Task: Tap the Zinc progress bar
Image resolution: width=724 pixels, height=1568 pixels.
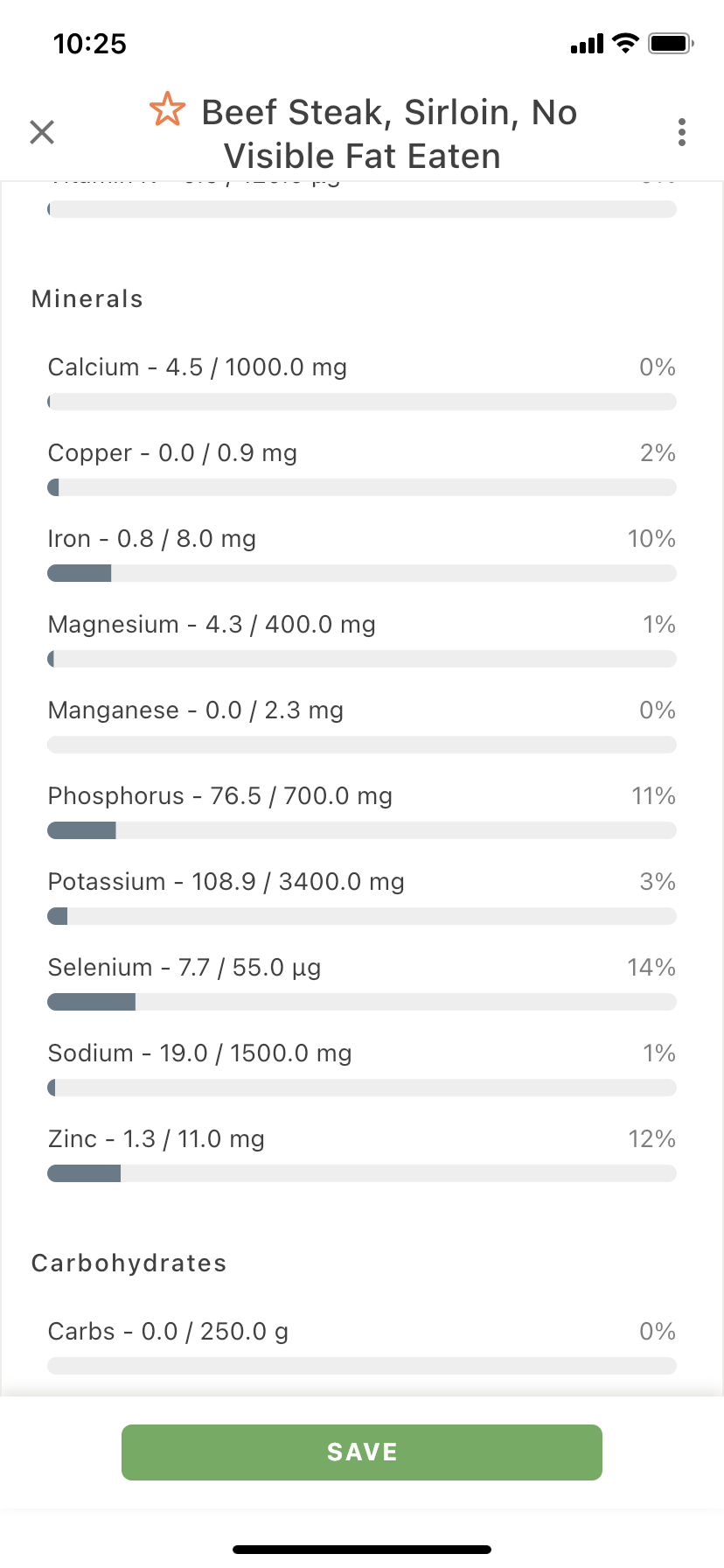Action: [362, 1173]
